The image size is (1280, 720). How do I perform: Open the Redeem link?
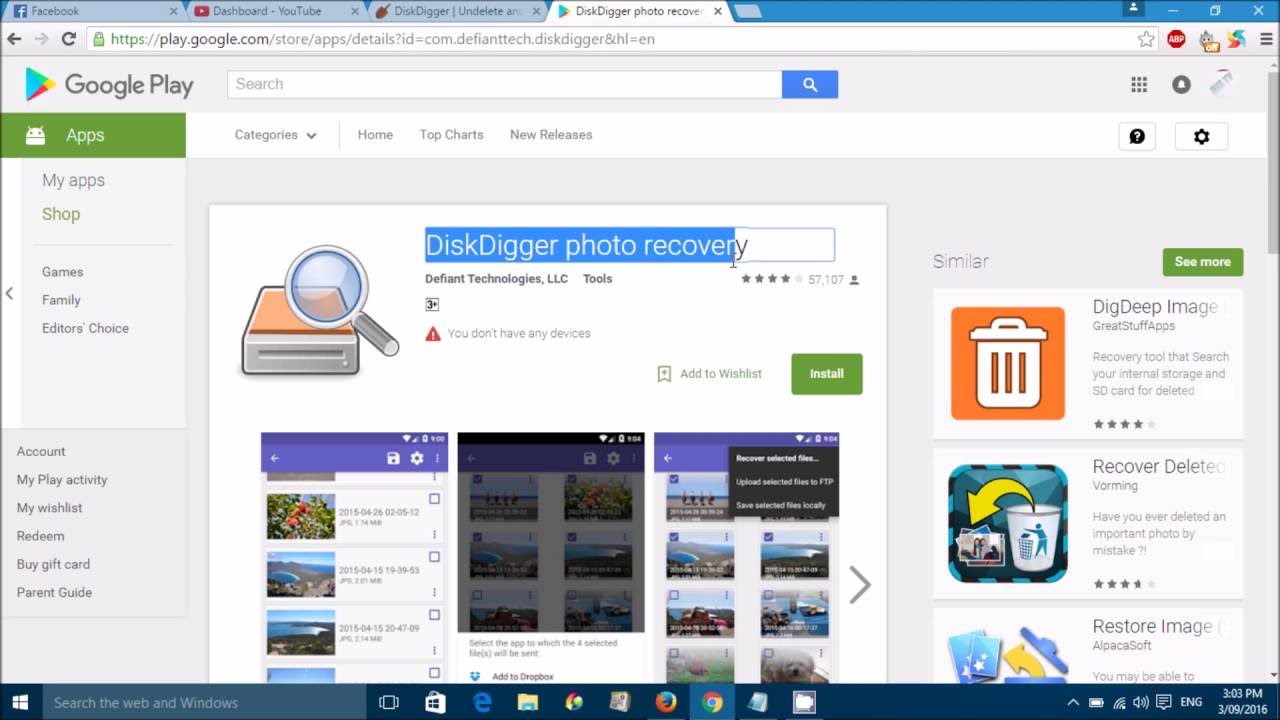point(40,536)
